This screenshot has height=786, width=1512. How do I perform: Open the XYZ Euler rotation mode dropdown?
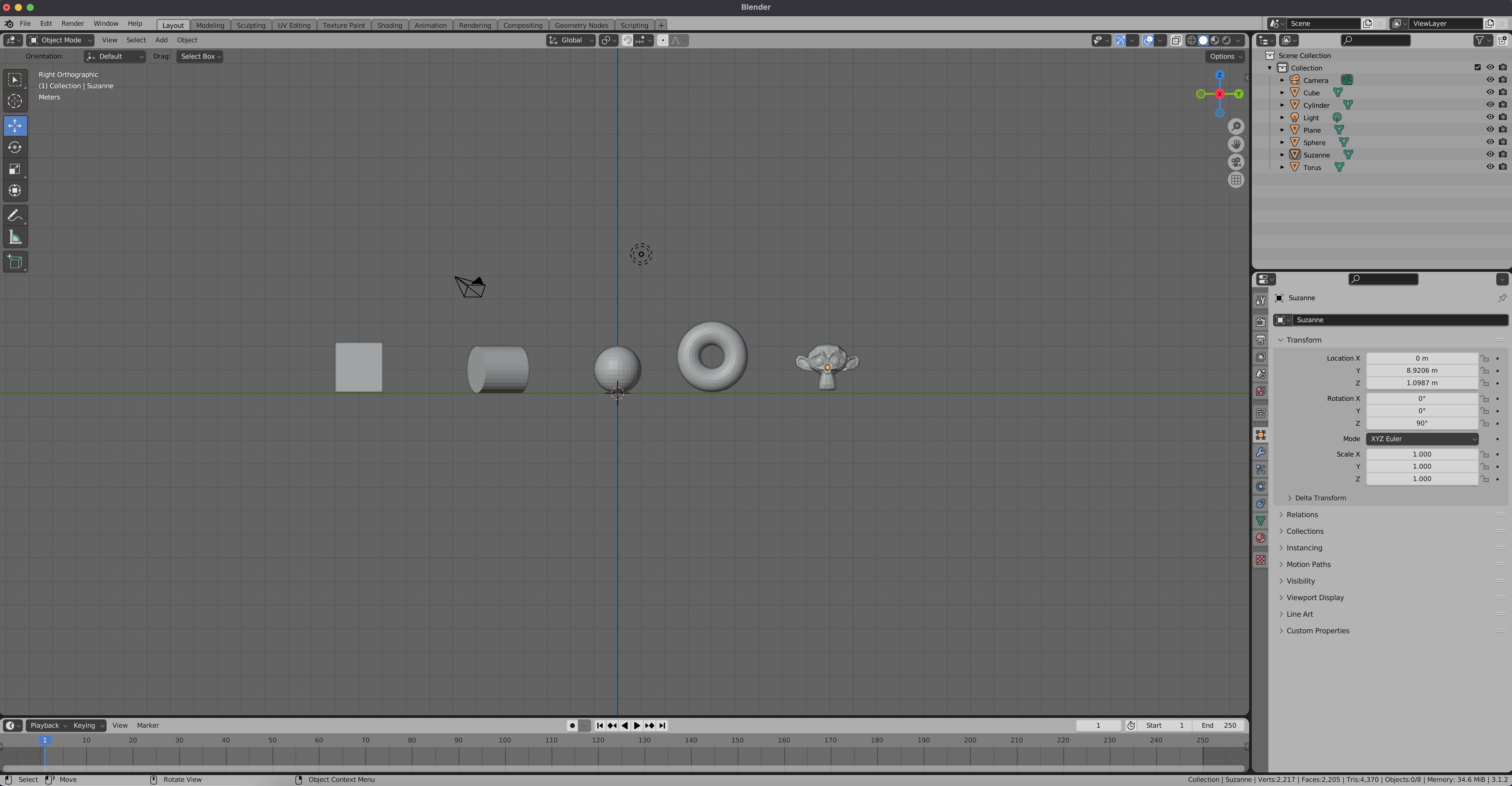pyautogui.click(x=1422, y=438)
